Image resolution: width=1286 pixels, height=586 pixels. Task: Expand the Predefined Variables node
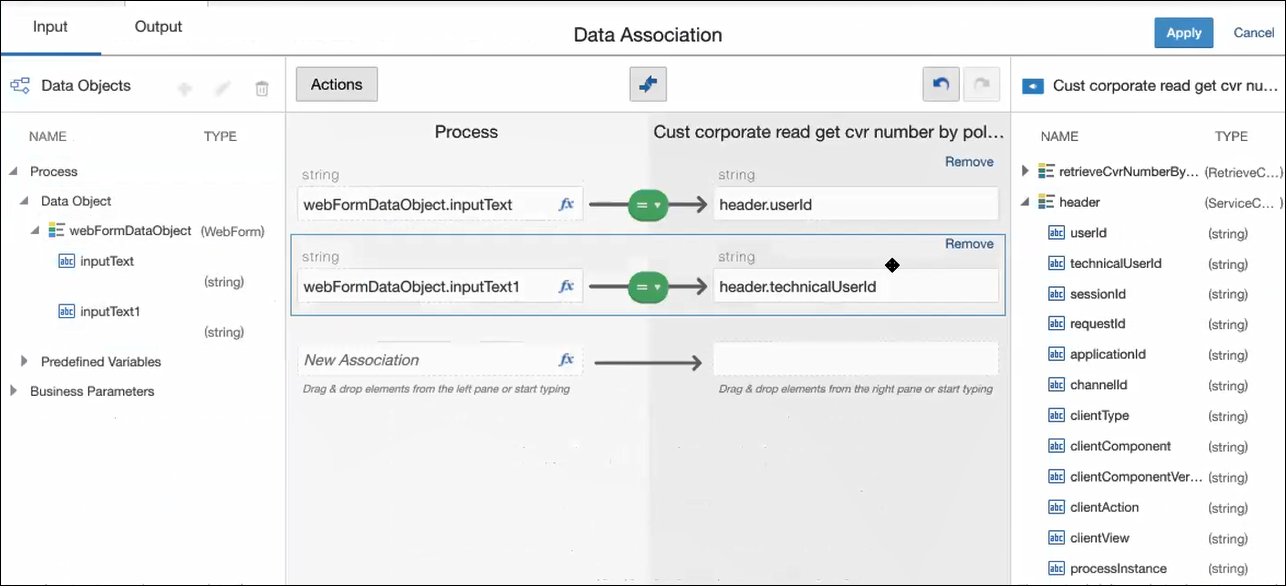25,361
